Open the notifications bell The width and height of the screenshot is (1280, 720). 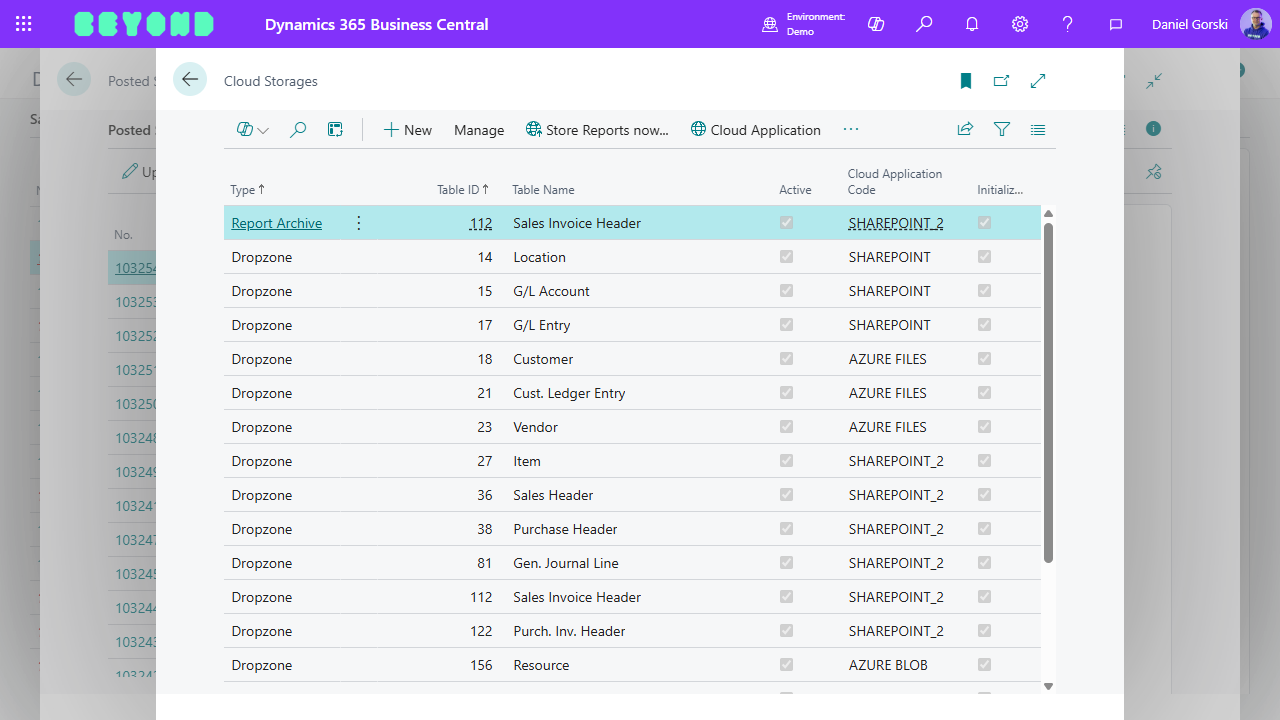[x=972, y=24]
